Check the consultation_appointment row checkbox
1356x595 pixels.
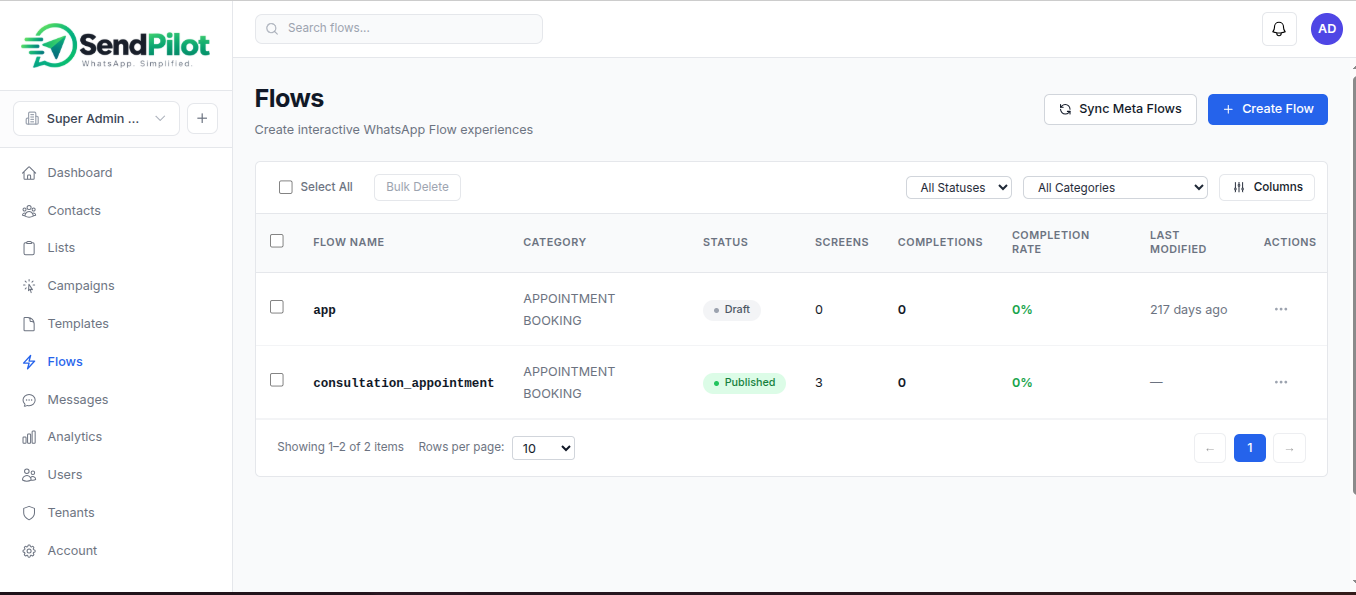(x=277, y=380)
